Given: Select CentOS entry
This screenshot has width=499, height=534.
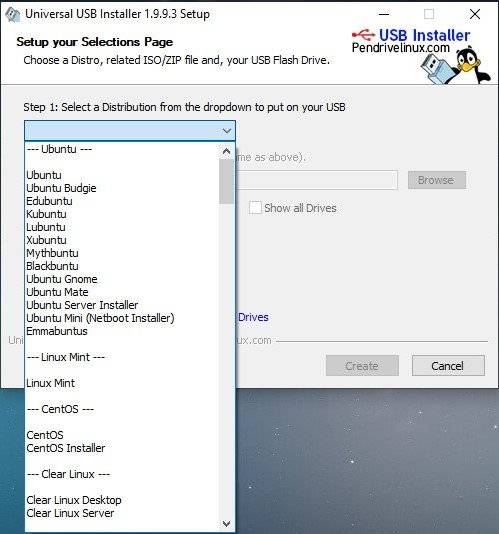Looking at the screenshot, I should [x=123, y=435].
